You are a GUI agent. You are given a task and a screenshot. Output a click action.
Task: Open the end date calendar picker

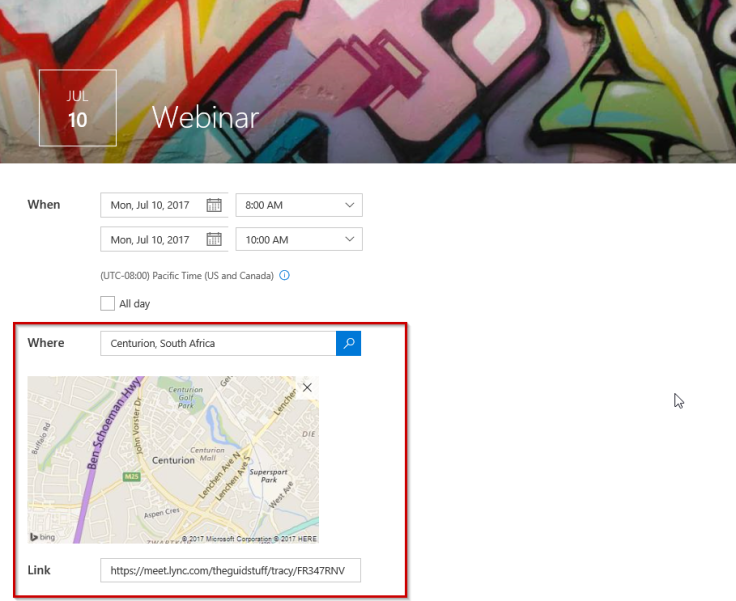pyautogui.click(x=214, y=239)
